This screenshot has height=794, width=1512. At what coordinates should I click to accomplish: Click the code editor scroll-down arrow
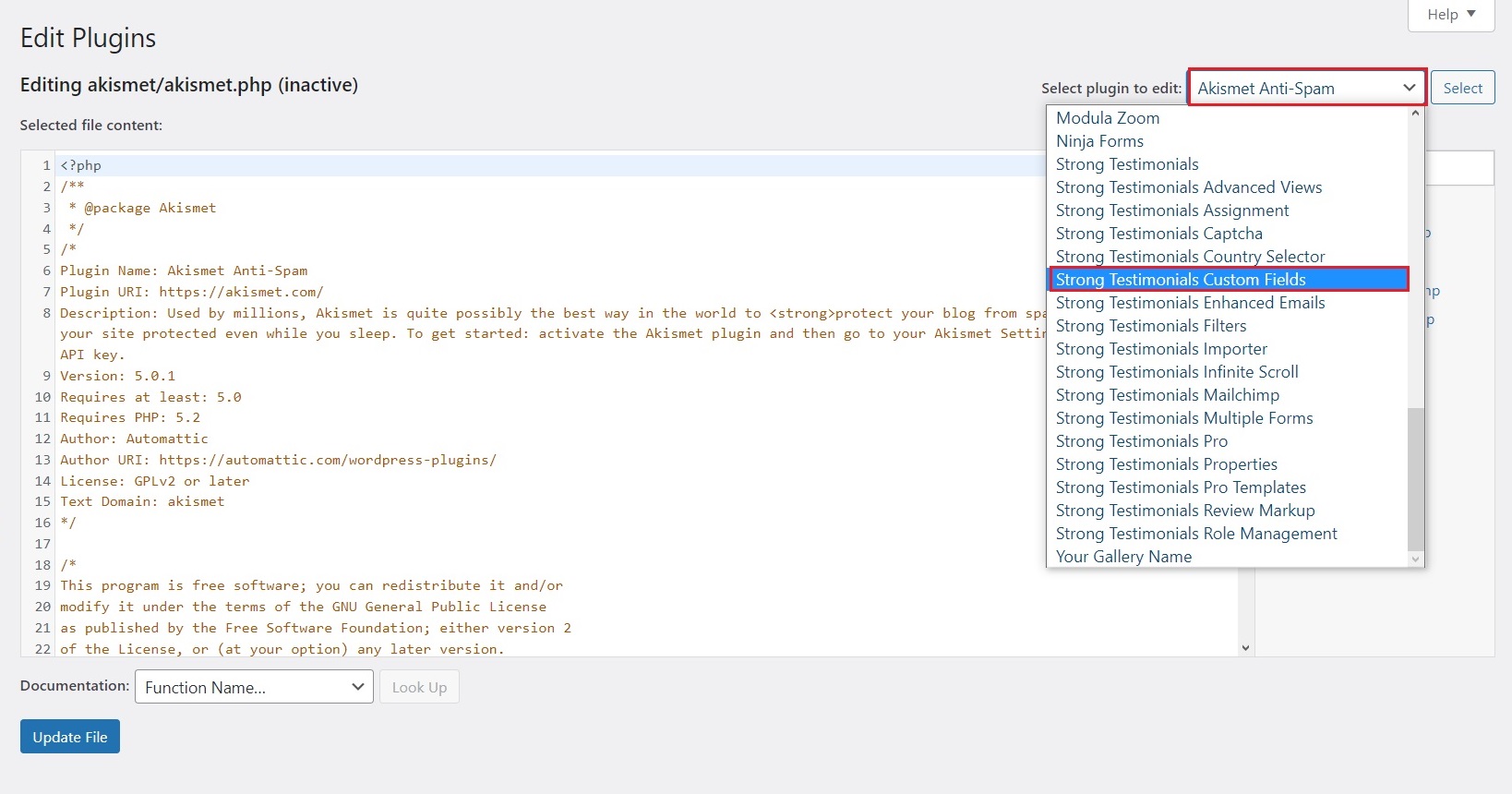click(1245, 648)
